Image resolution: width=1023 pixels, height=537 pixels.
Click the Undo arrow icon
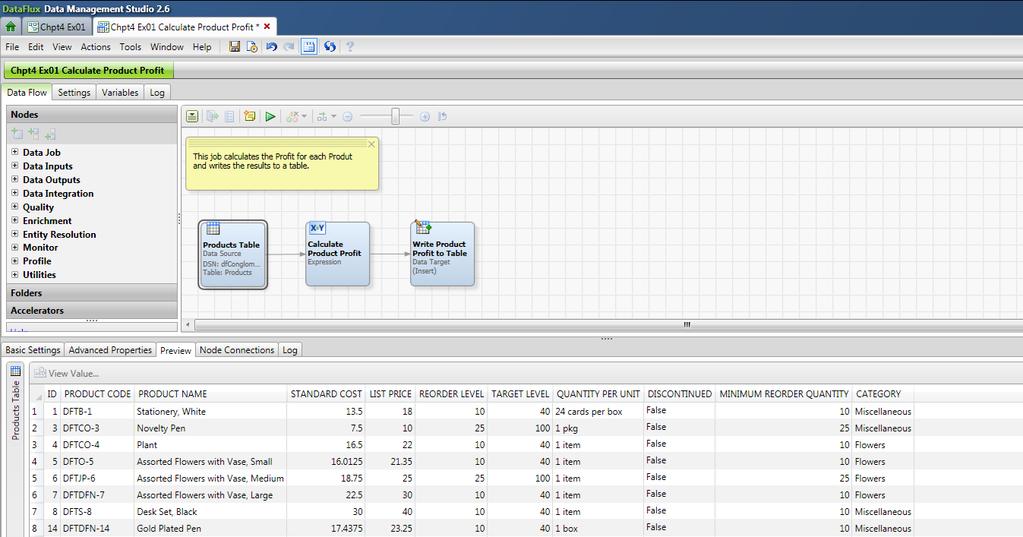[x=271, y=46]
